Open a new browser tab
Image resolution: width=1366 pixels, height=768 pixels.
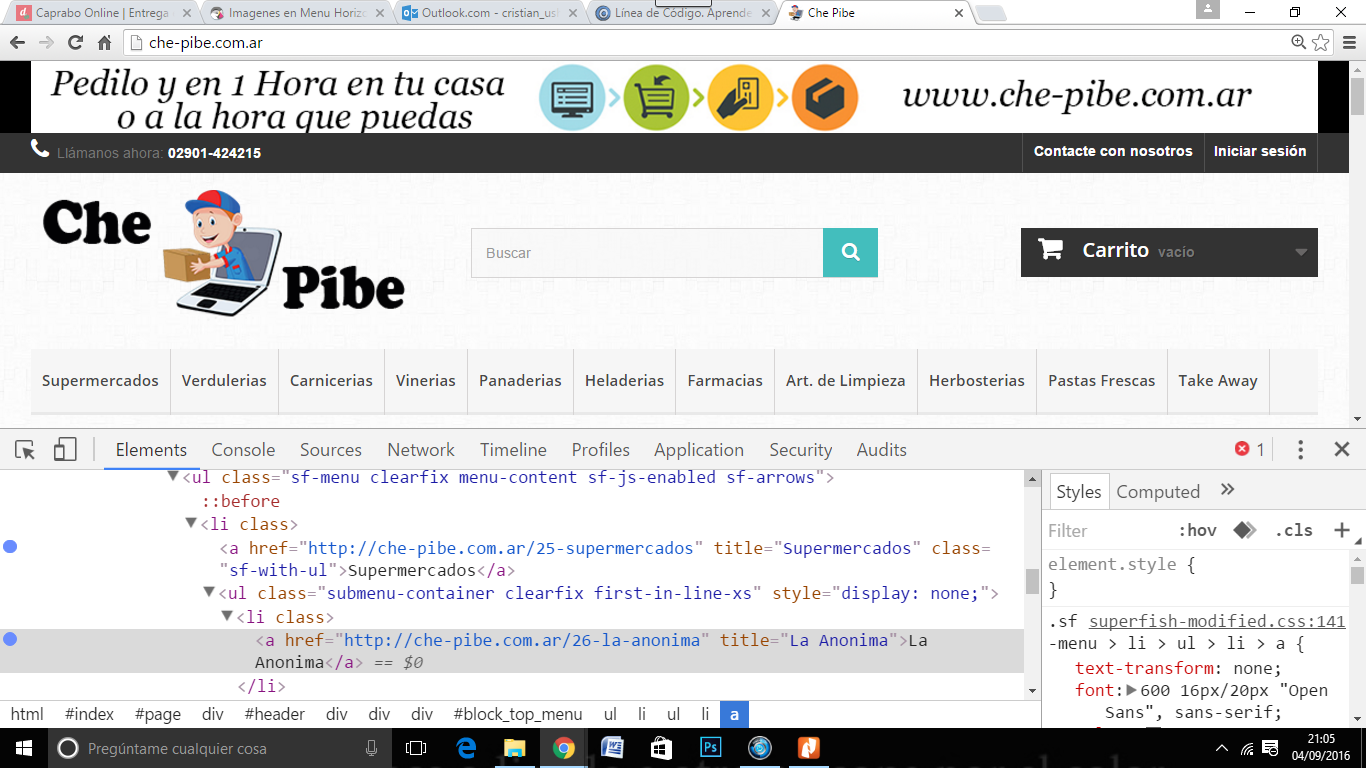coord(990,14)
